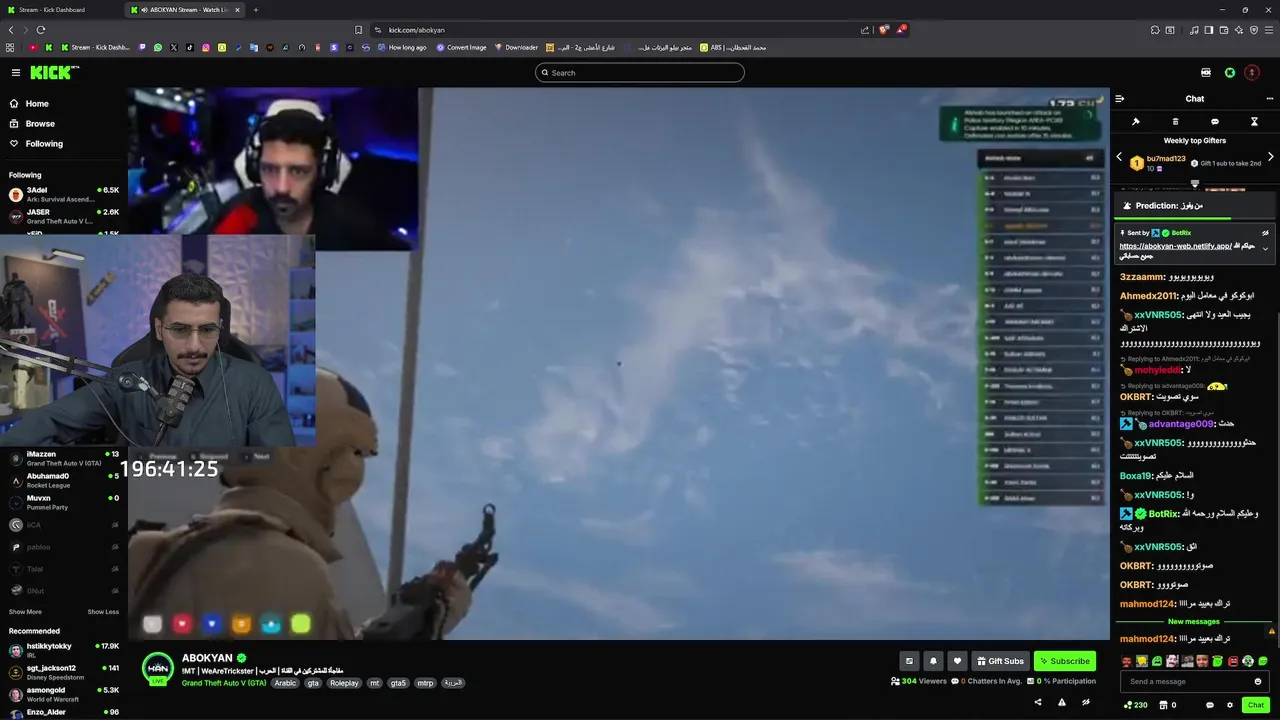Screen dimensions: 1280x720
Task: Click the chat bubble icon beside gear
Action: (1210, 705)
